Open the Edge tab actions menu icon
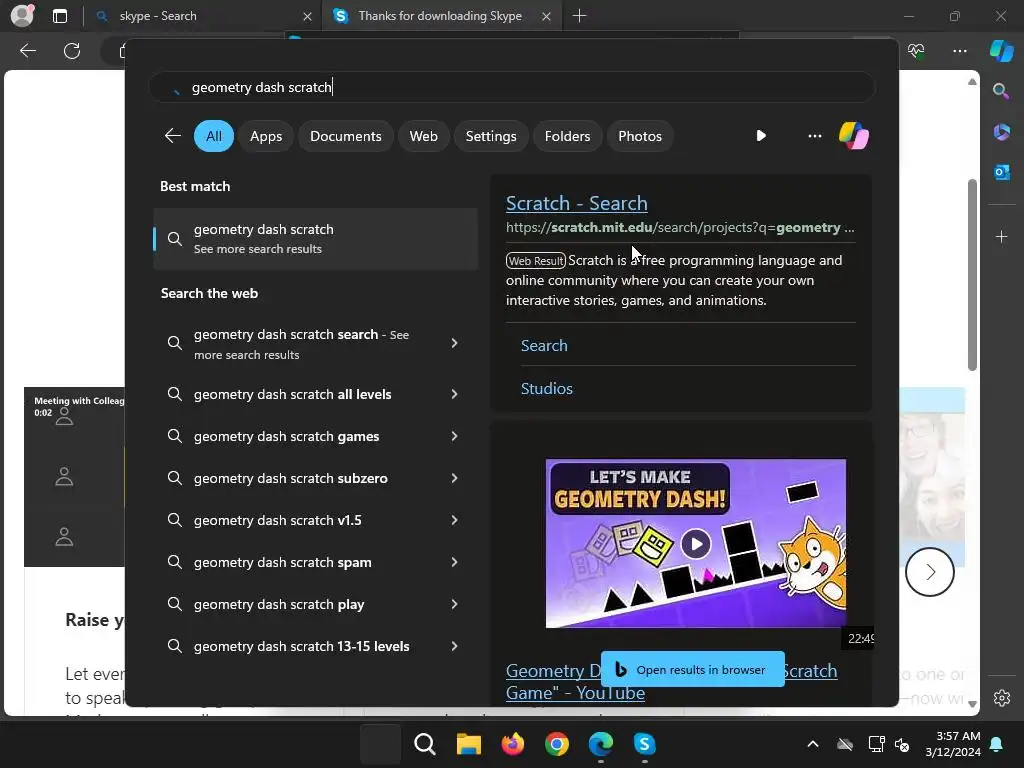 [59, 16]
